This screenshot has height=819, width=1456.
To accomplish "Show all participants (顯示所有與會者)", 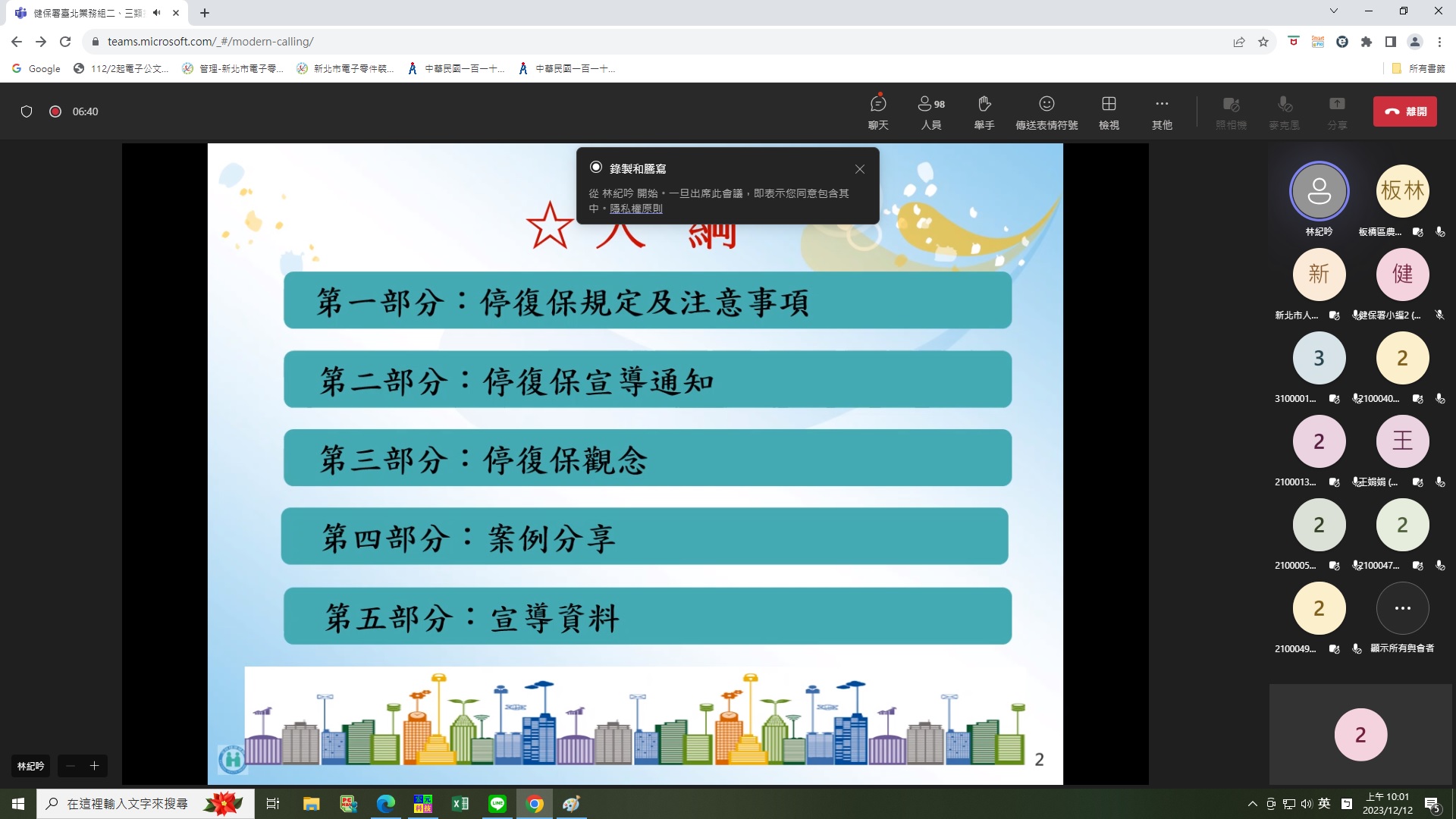I will pos(1402,608).
